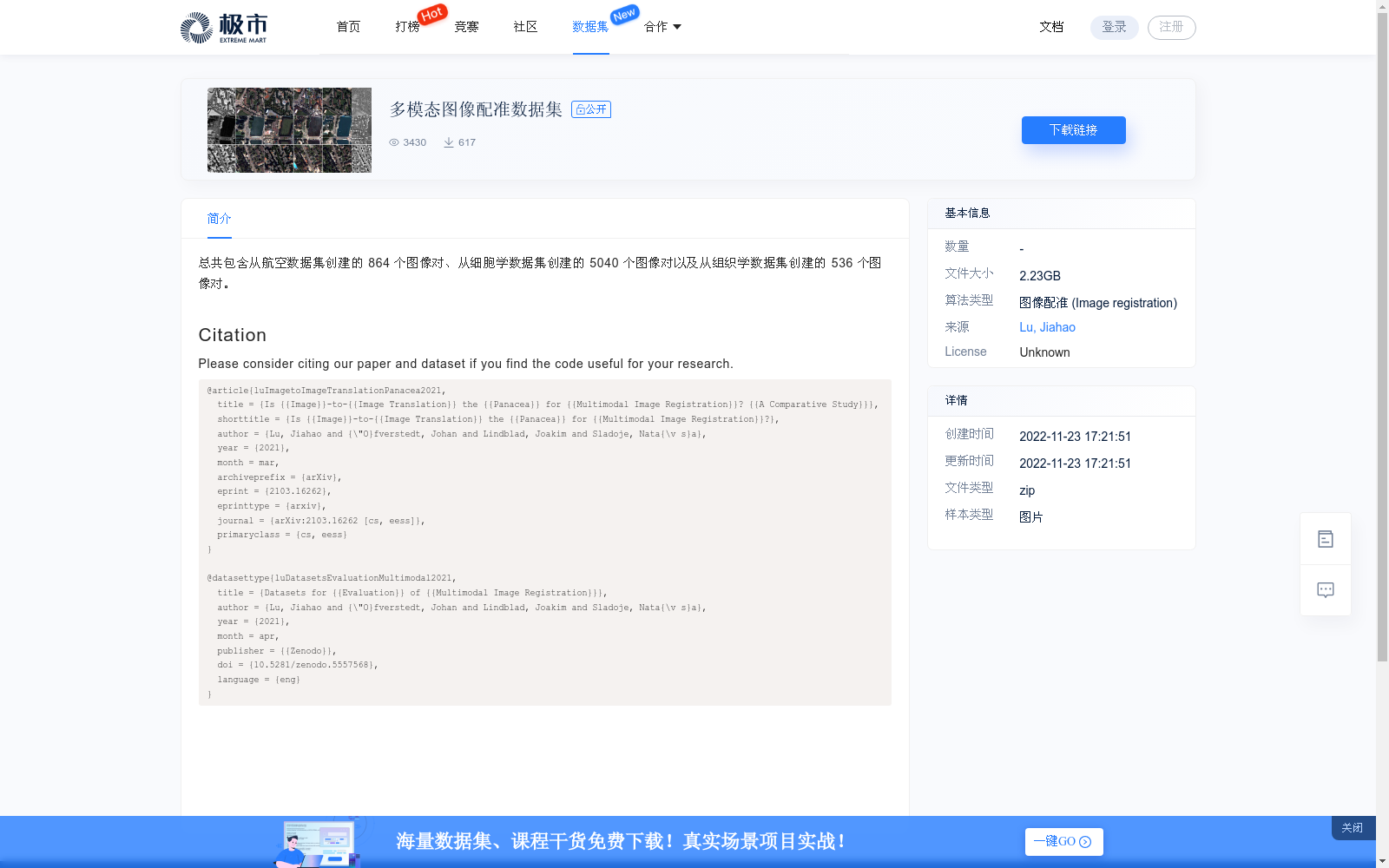Click scrollbar up arrow
Viewport: 1389px width, 868px height.
click(x=1383, y=6)
